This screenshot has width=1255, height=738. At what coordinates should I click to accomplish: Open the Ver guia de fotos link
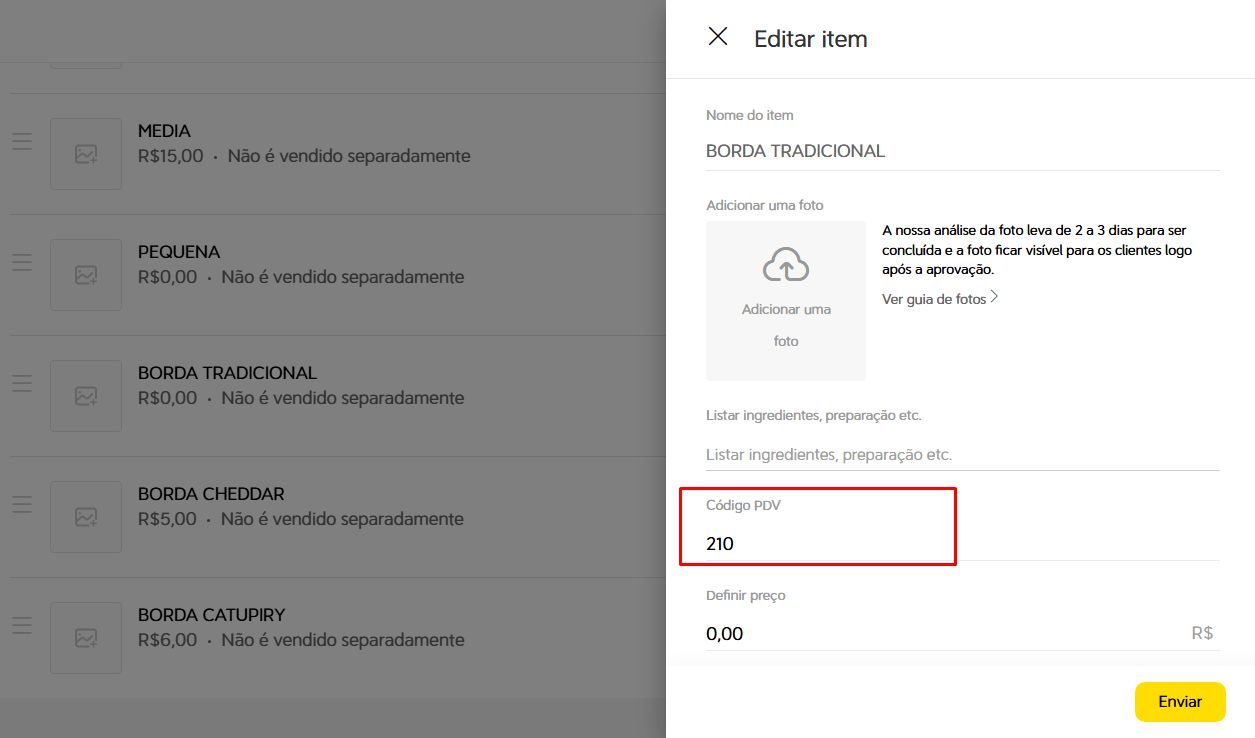click(933, 299)
